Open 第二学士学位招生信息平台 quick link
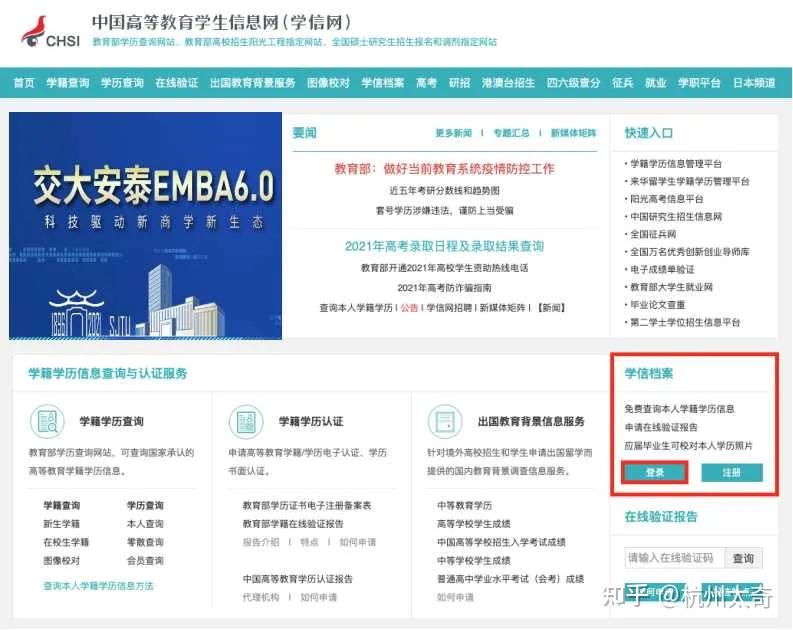Viewport: 793px width, 630px height. [685, 322]
